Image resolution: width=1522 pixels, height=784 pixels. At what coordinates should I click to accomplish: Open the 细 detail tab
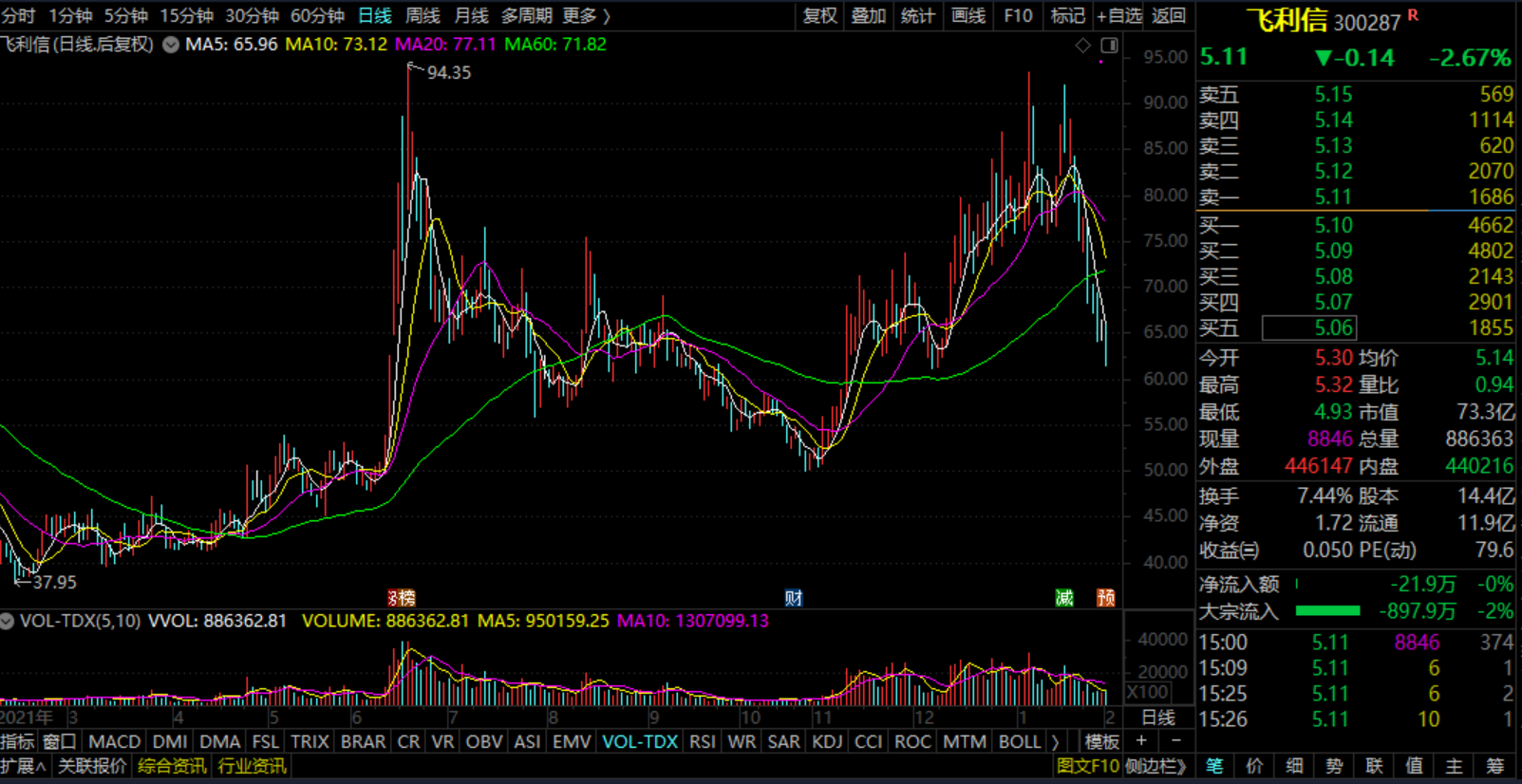(1294, 766)
